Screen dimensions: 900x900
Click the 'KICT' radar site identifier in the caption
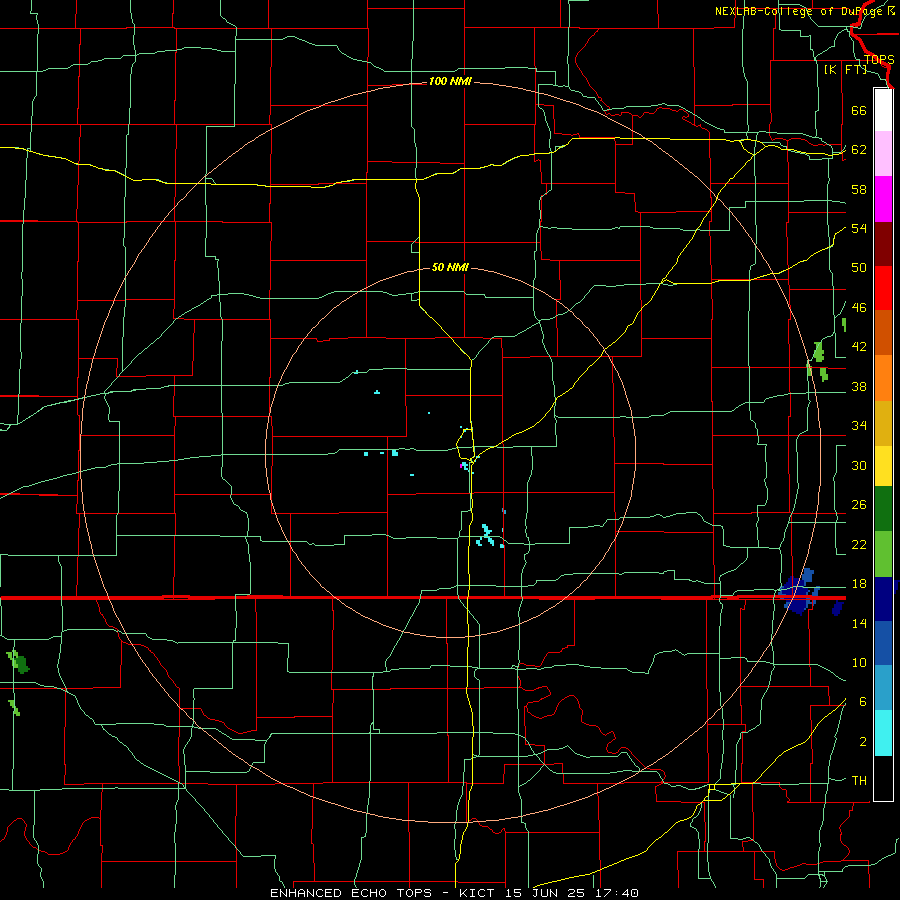(479, 893)
